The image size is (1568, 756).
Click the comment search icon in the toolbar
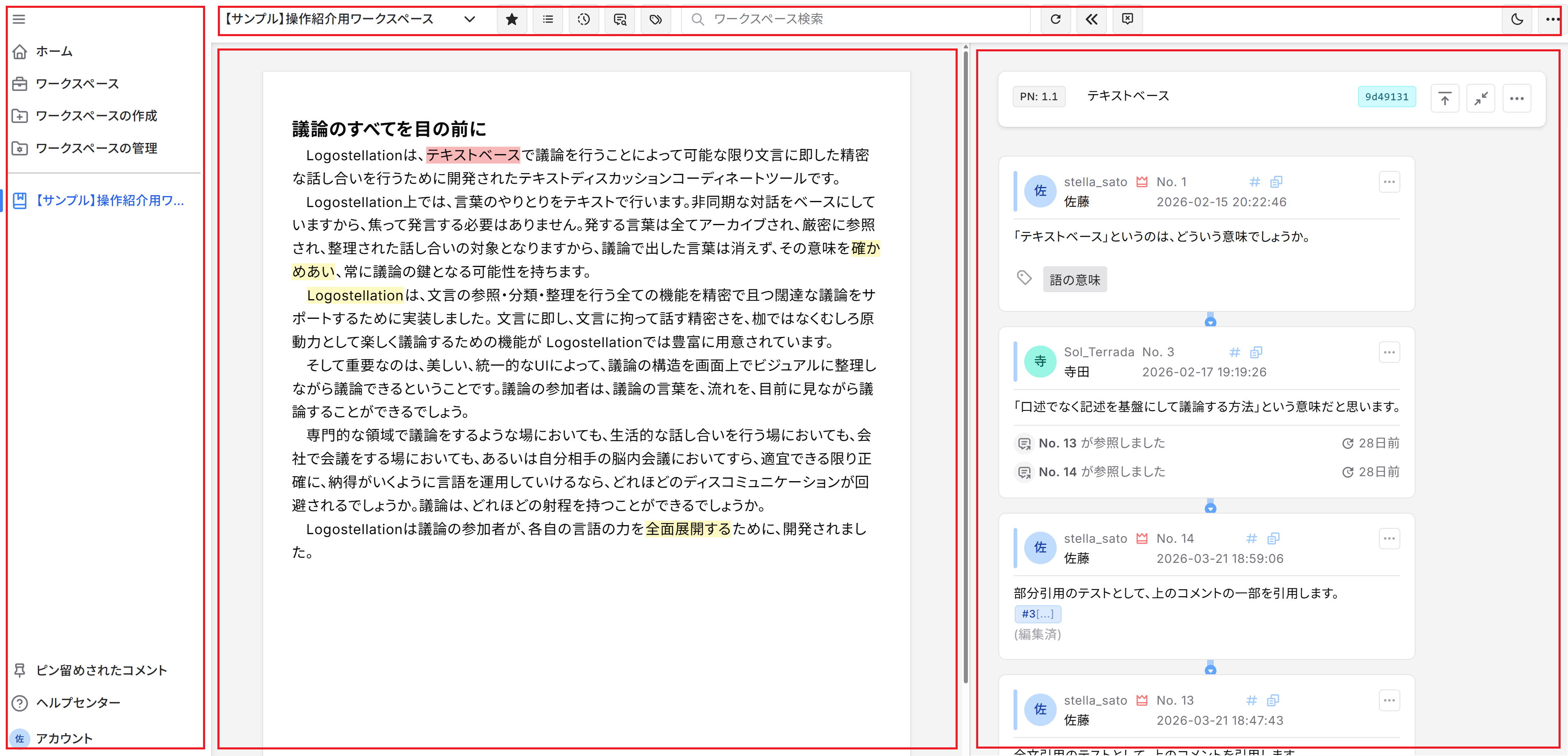pos(620,19)
